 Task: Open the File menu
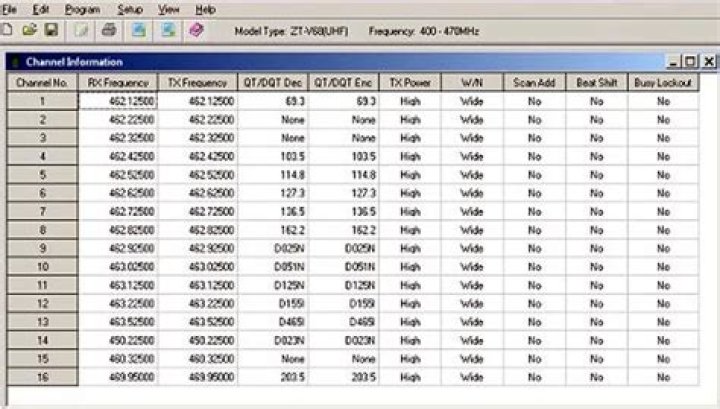click(9, 9)
